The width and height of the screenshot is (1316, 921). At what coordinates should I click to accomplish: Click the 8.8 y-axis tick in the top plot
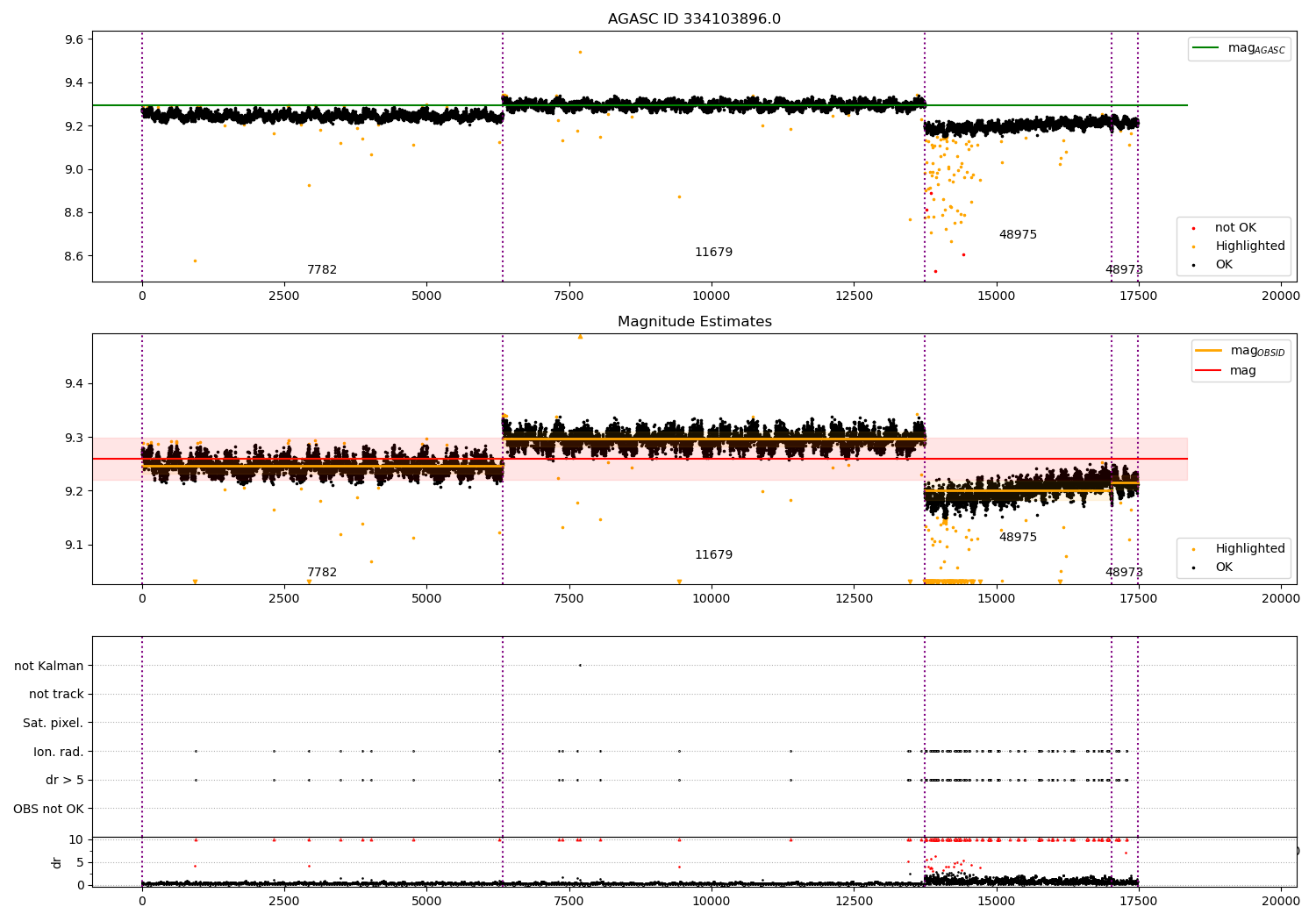click(74, 212)
